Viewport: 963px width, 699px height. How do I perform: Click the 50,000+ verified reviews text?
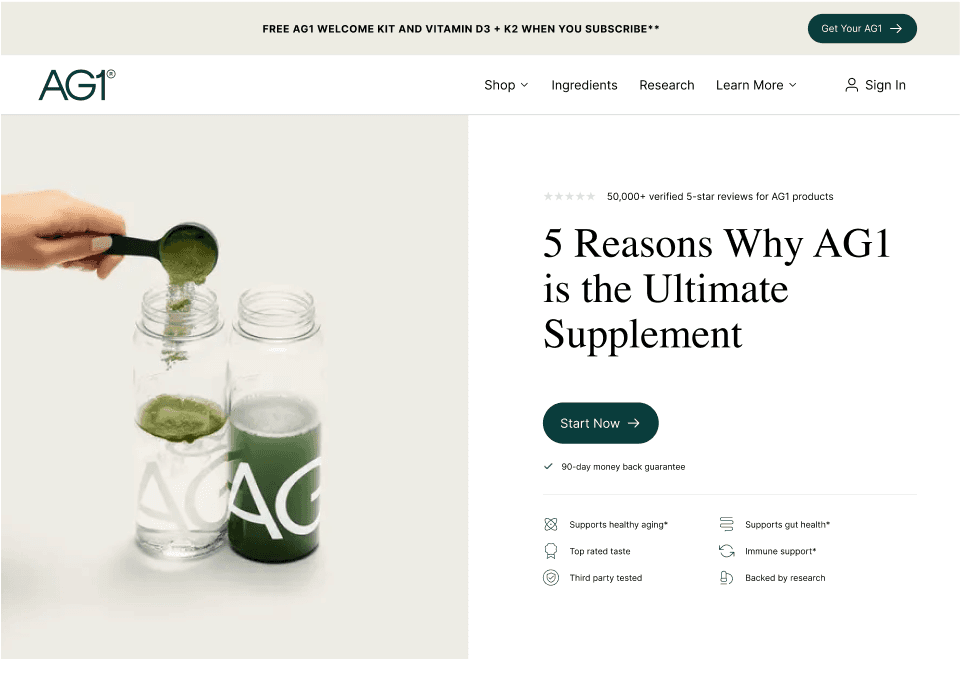point(720,196)
